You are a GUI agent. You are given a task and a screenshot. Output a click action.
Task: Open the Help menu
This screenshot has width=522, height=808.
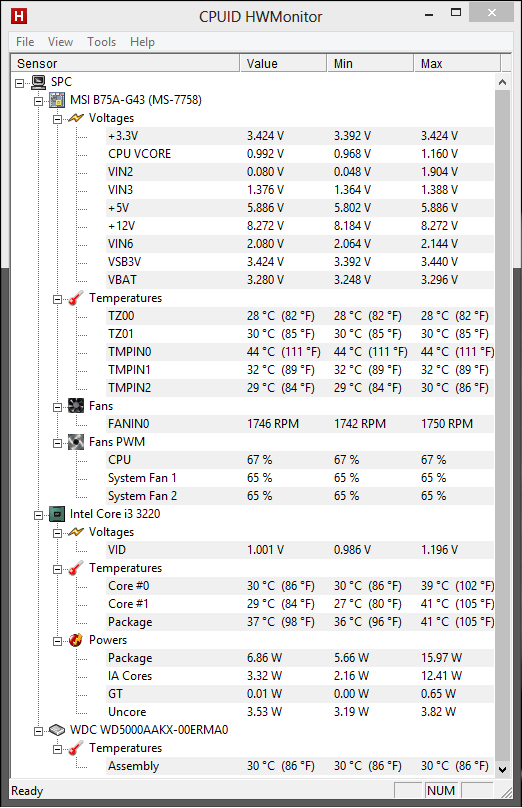[x=142, y=42]
